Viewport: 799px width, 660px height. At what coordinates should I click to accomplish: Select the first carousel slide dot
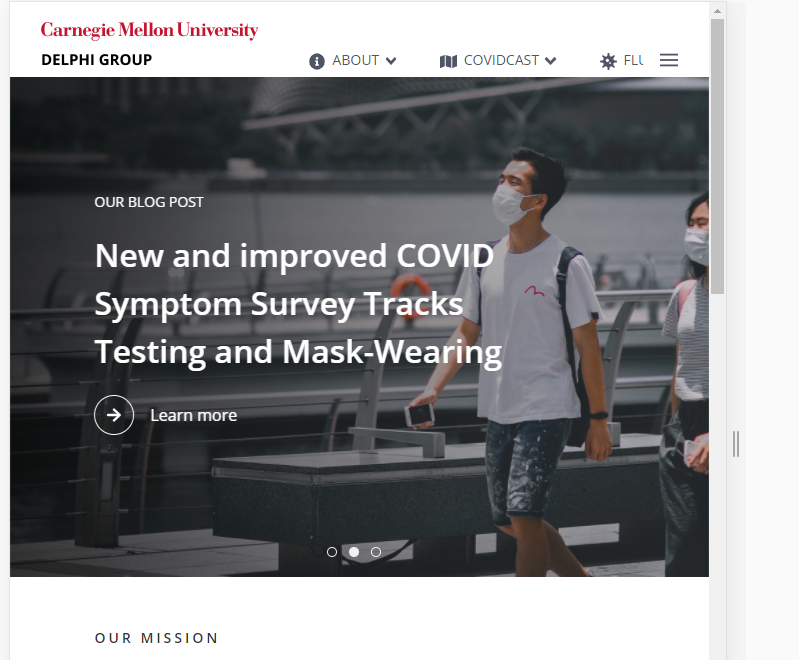click(332, 552)
